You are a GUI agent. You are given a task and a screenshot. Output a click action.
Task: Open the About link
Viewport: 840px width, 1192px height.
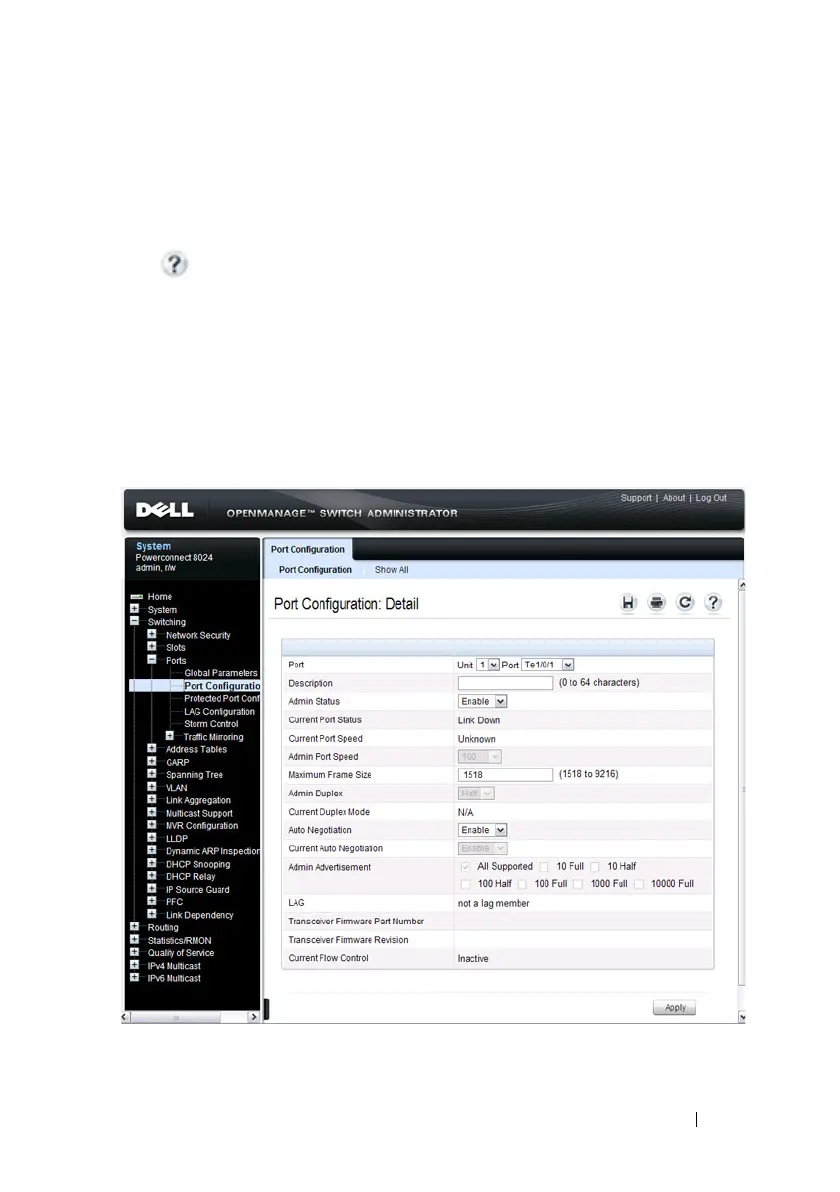point(674,498)
